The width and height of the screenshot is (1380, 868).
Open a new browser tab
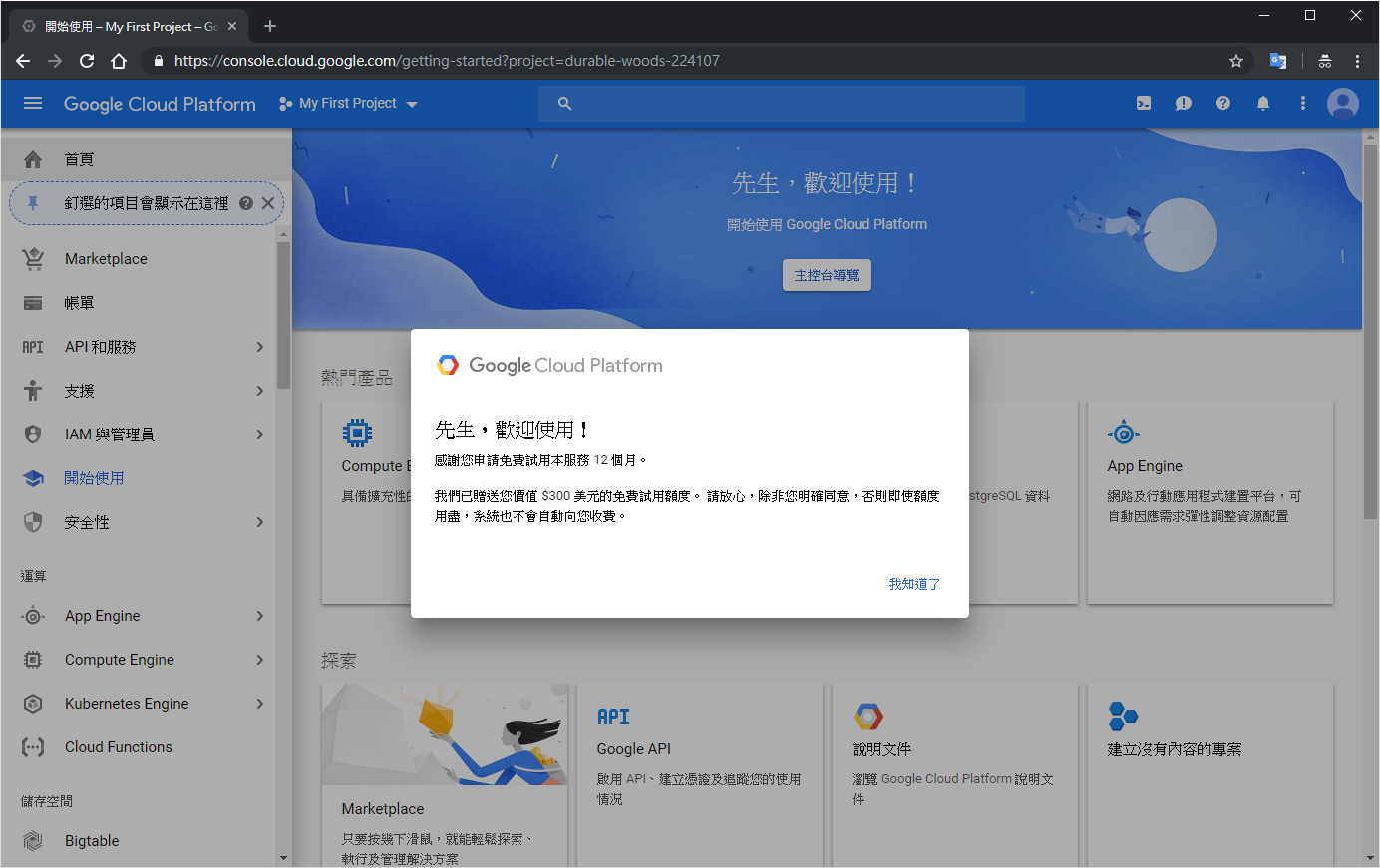pos(270,26)
